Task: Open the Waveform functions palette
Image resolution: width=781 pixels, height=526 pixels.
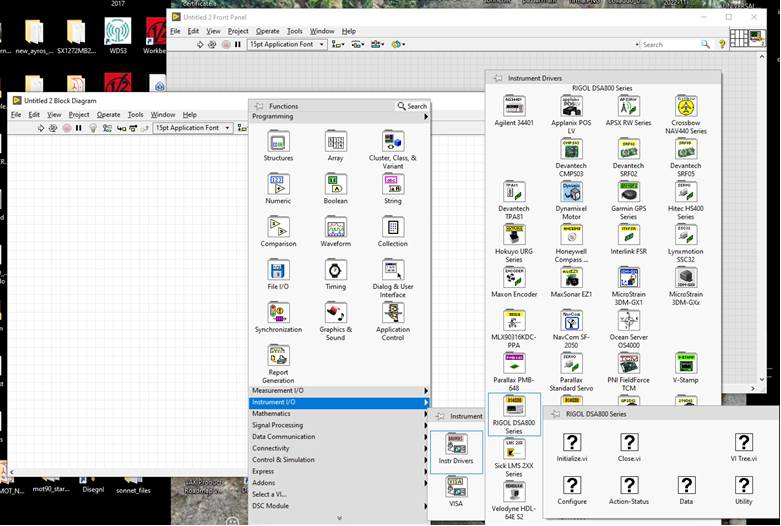Action: (336, 227)
